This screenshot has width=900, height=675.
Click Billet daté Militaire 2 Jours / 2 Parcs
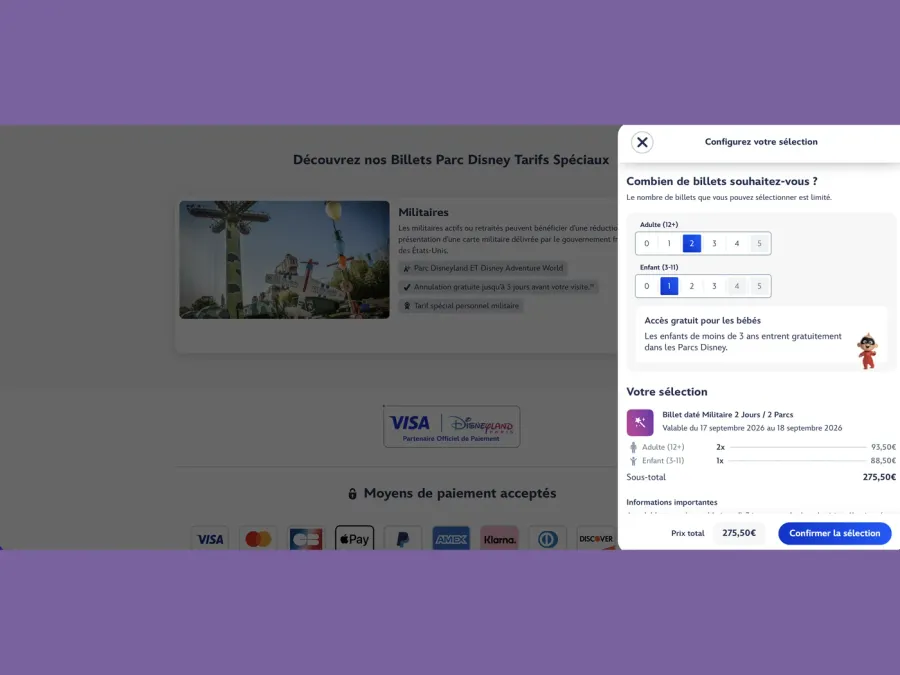(x=727, y=414)
